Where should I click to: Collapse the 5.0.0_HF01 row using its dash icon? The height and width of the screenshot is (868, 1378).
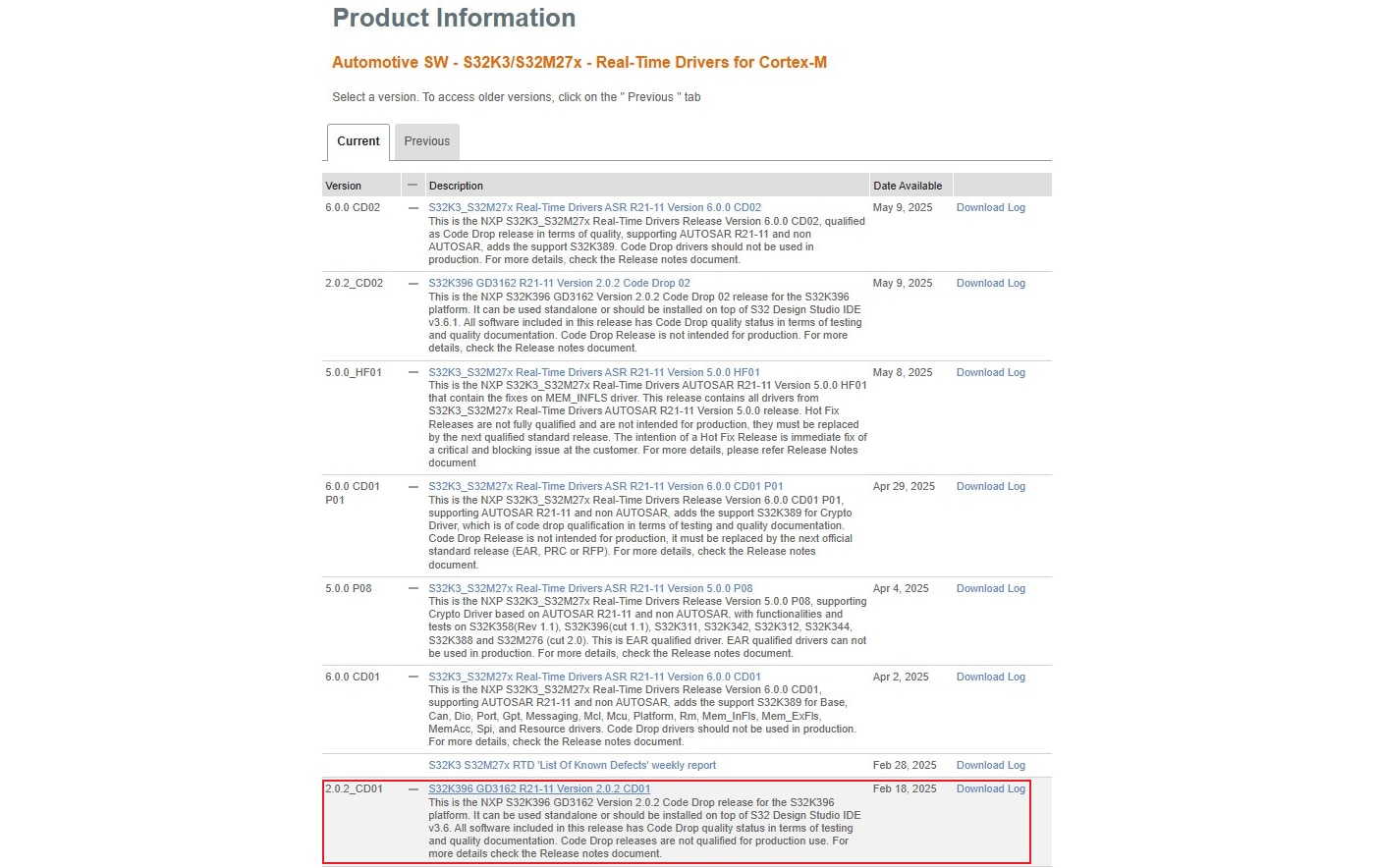pyautogui.click(x=413, y=373)
